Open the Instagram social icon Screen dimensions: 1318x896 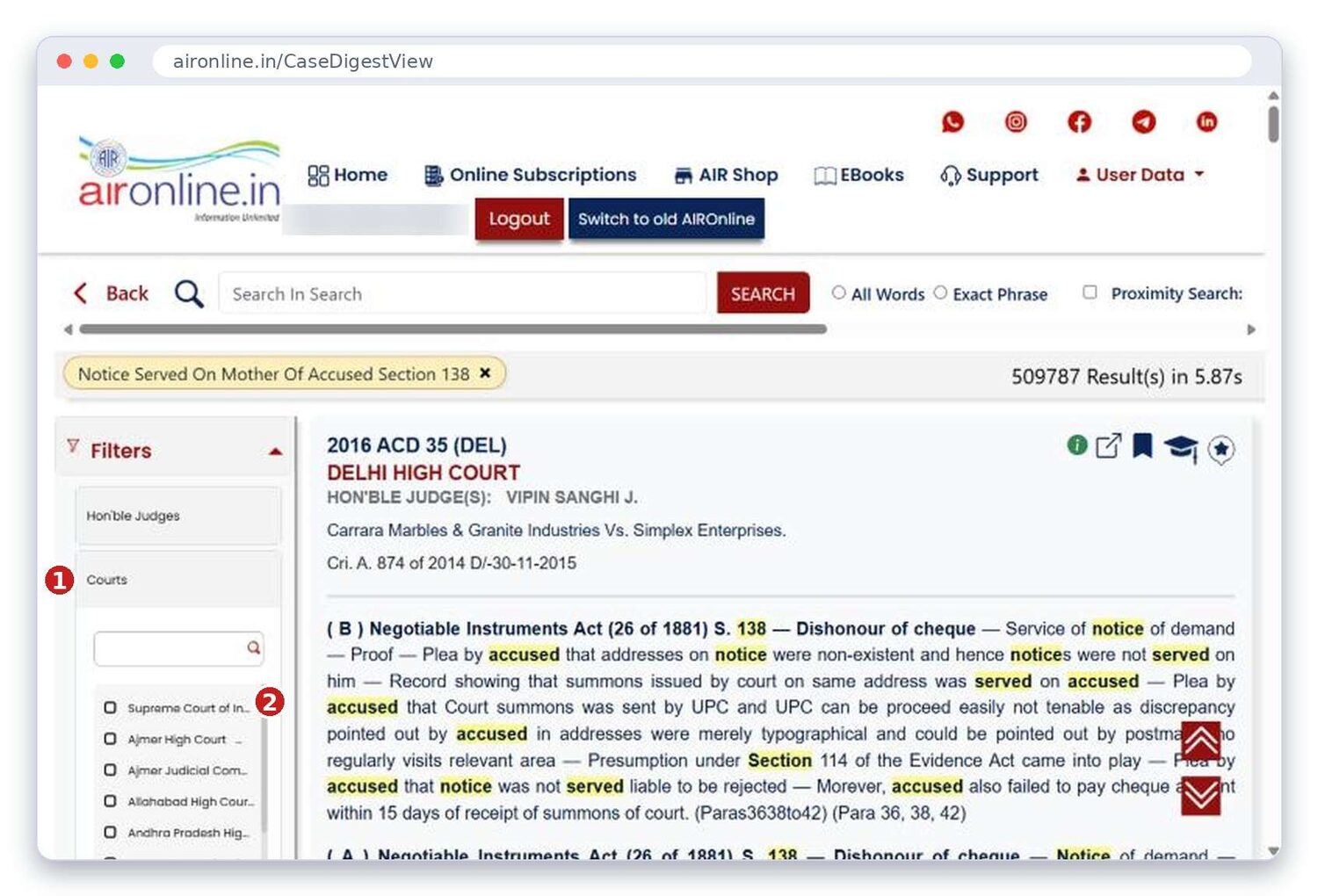click(1016, 121)
